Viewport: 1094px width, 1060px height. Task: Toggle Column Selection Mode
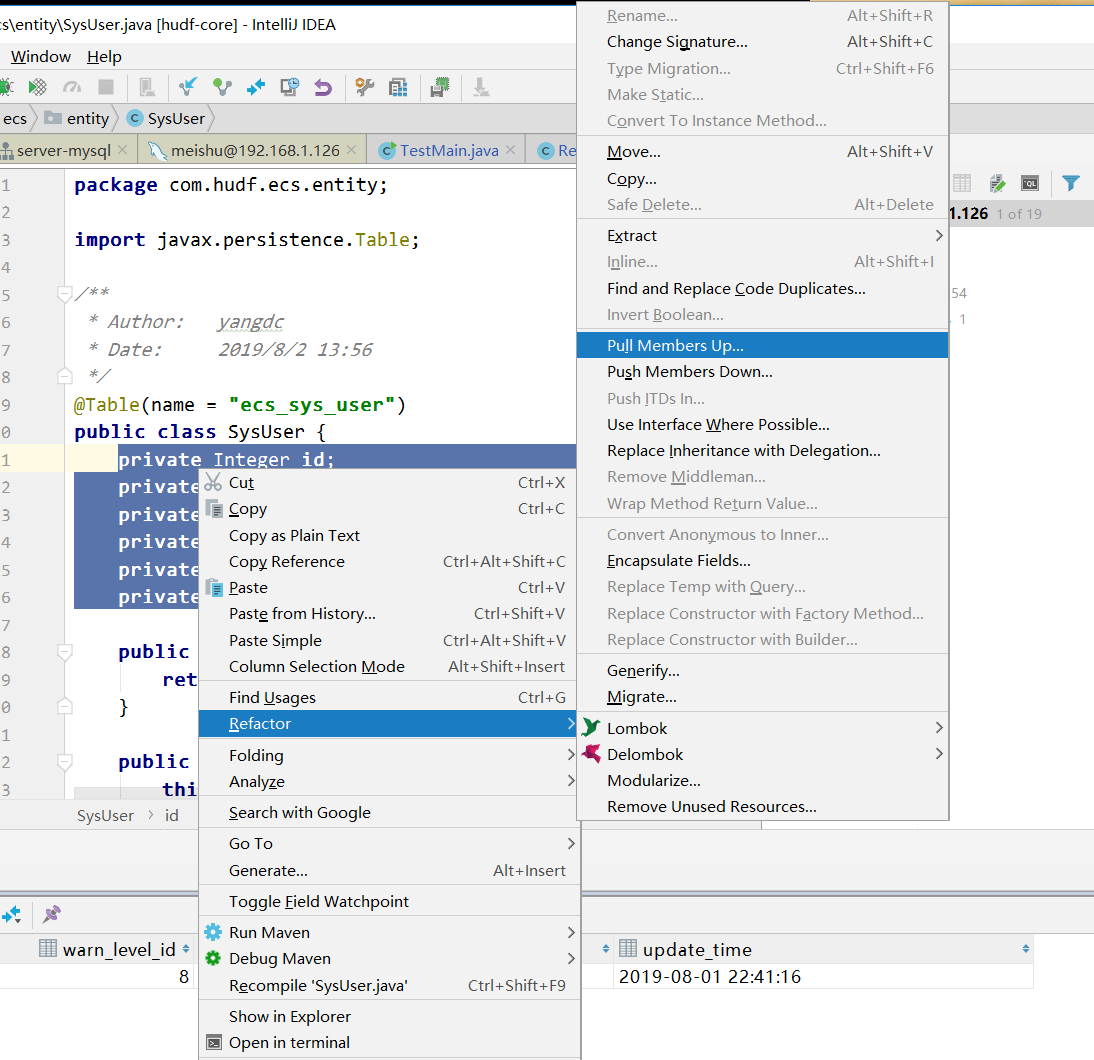coord(317,666)
